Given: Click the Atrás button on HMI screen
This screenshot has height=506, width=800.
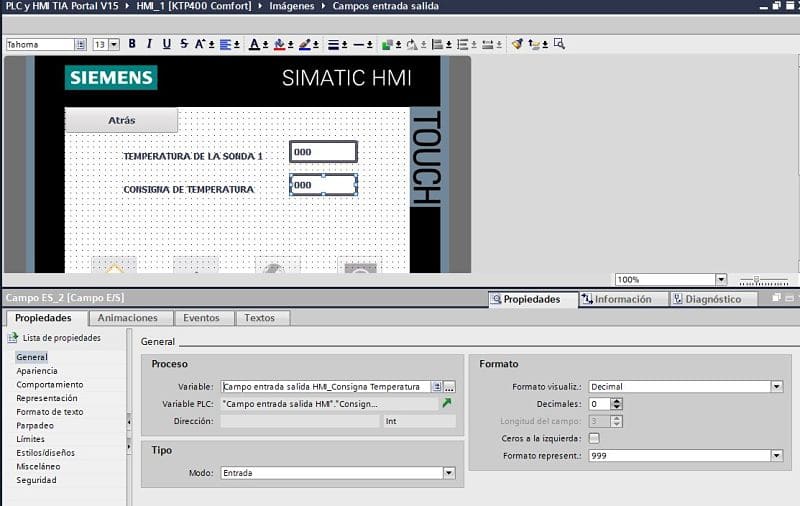Looking at the screenshot, I should (121, 120).
